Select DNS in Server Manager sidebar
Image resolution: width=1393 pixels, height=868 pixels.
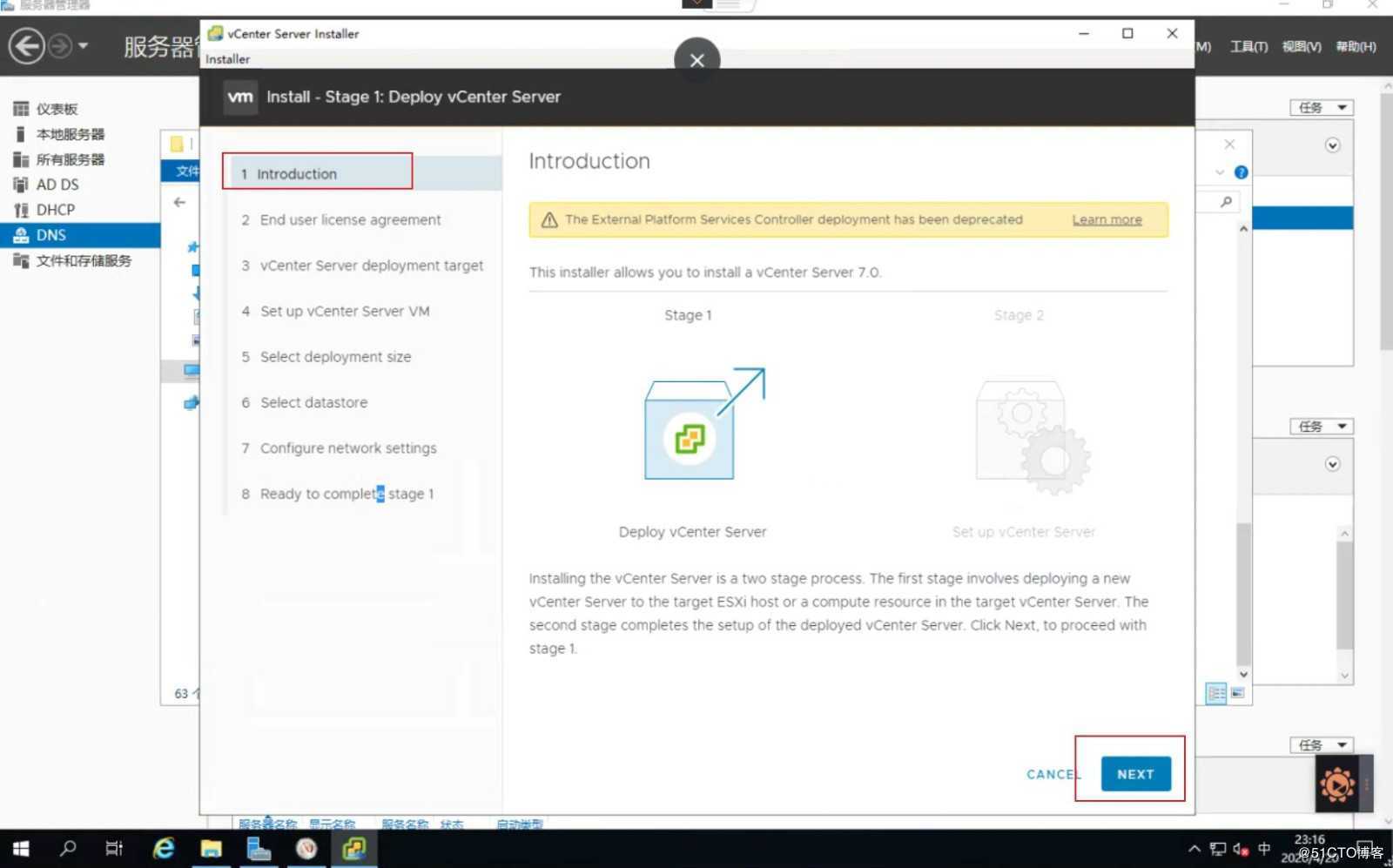click(x=80, y=235)
